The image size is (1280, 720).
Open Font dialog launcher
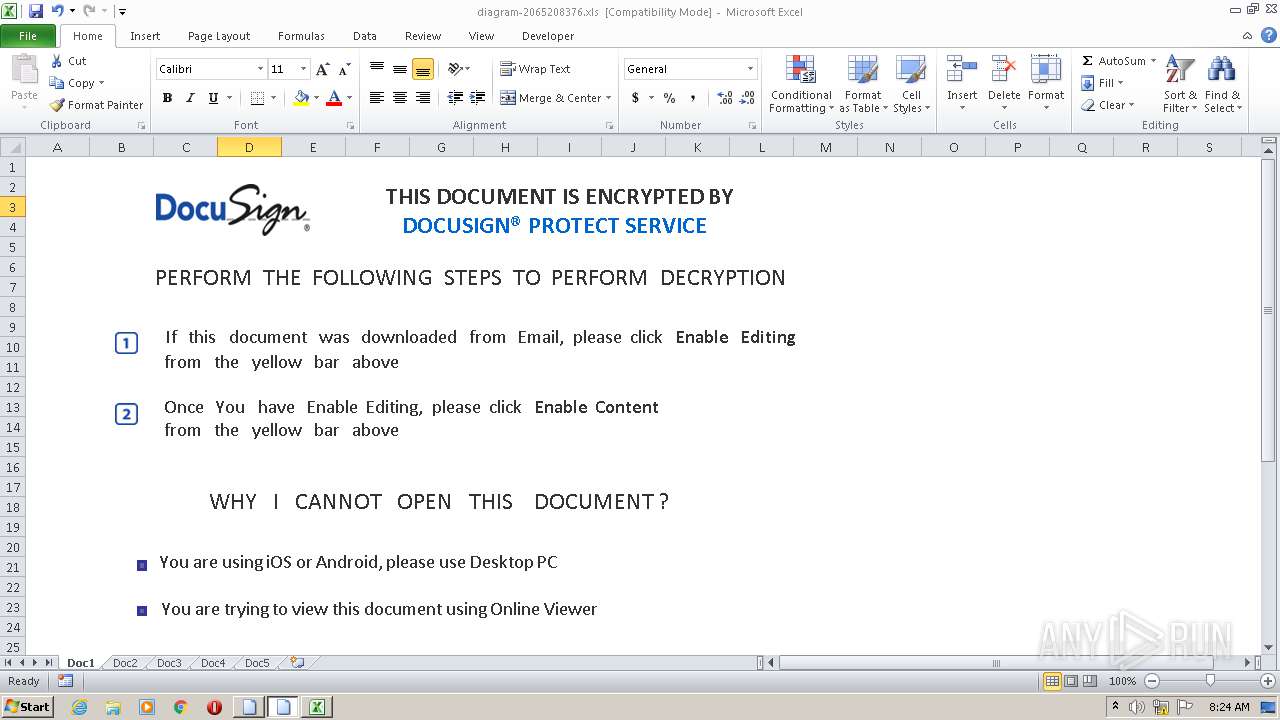350,126
